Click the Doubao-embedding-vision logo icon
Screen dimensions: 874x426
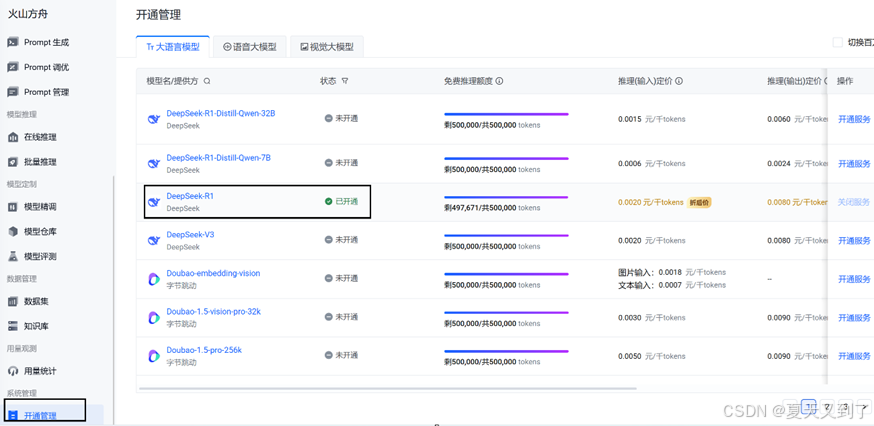coord(154,279)
